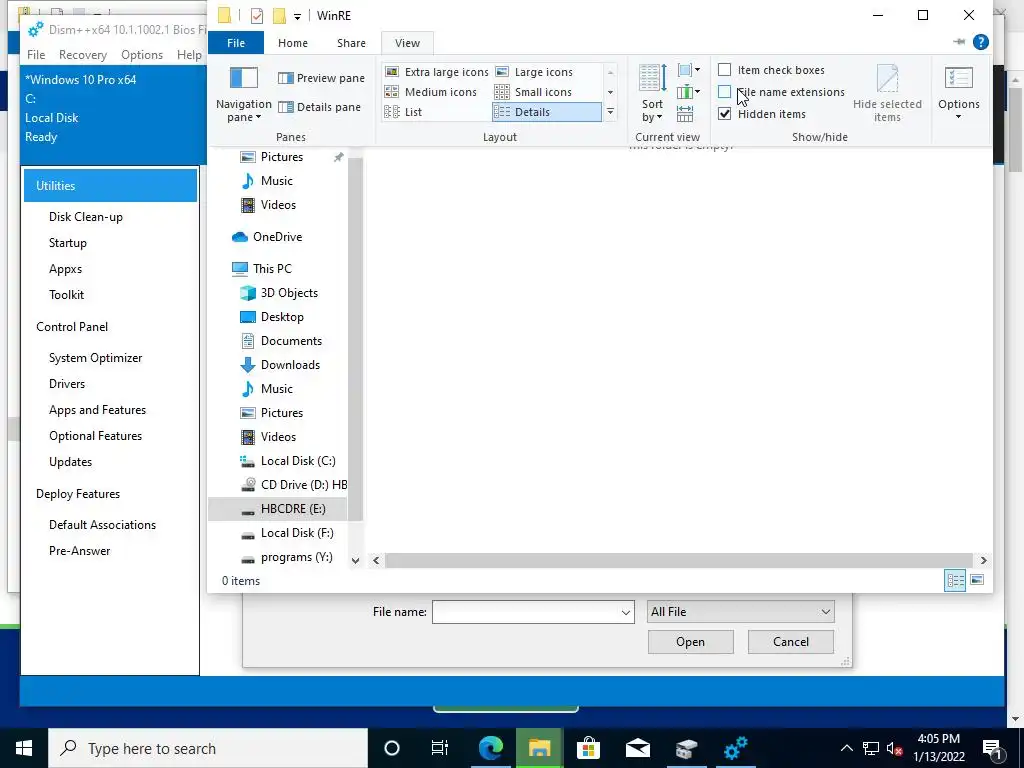Select This PC in navigation tree
Screen dimensions: 1024x768
pos(263,268)
